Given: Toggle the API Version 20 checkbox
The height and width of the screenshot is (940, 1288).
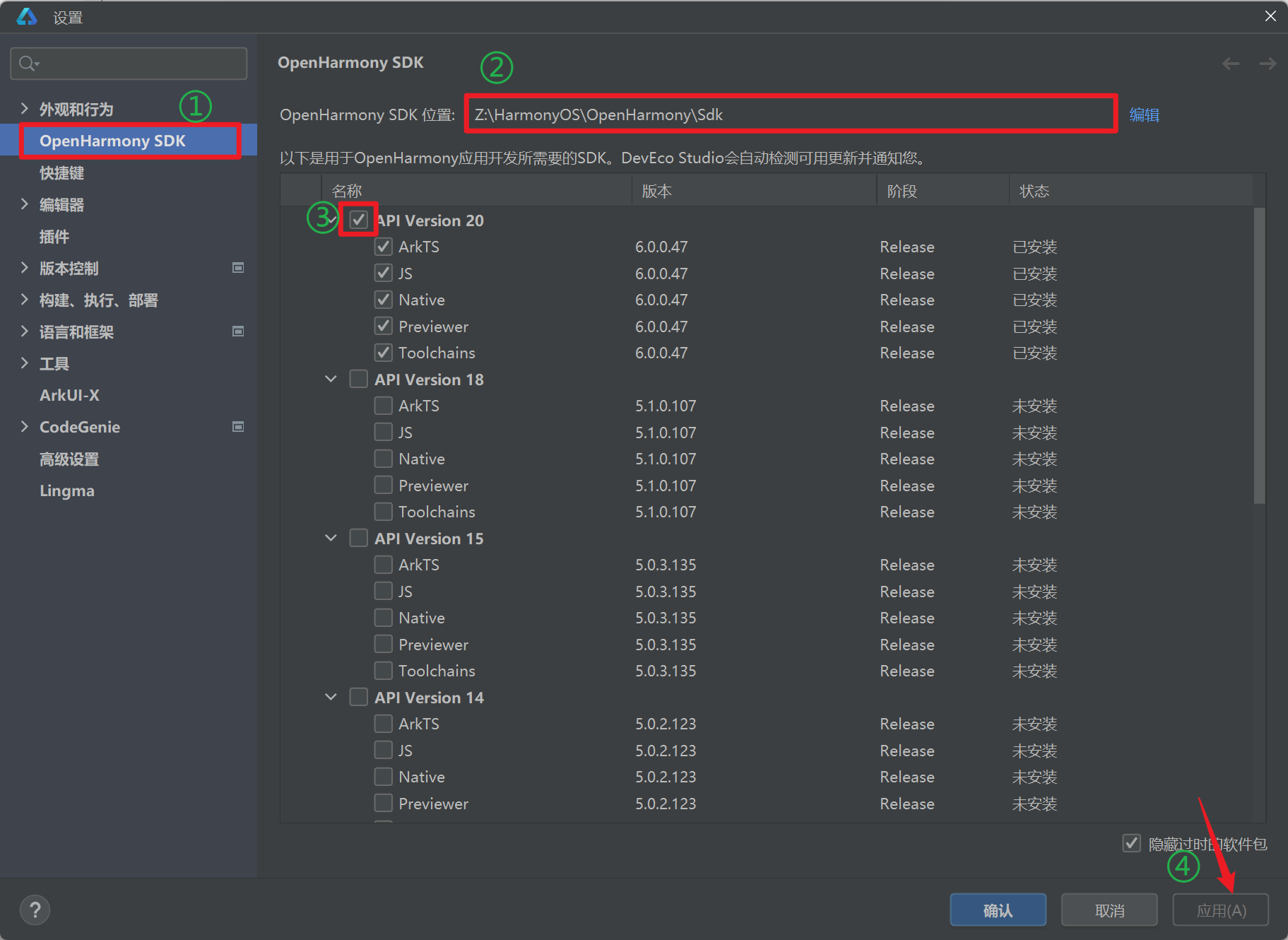Looking at the screenshot, I should tap(359, 220).
